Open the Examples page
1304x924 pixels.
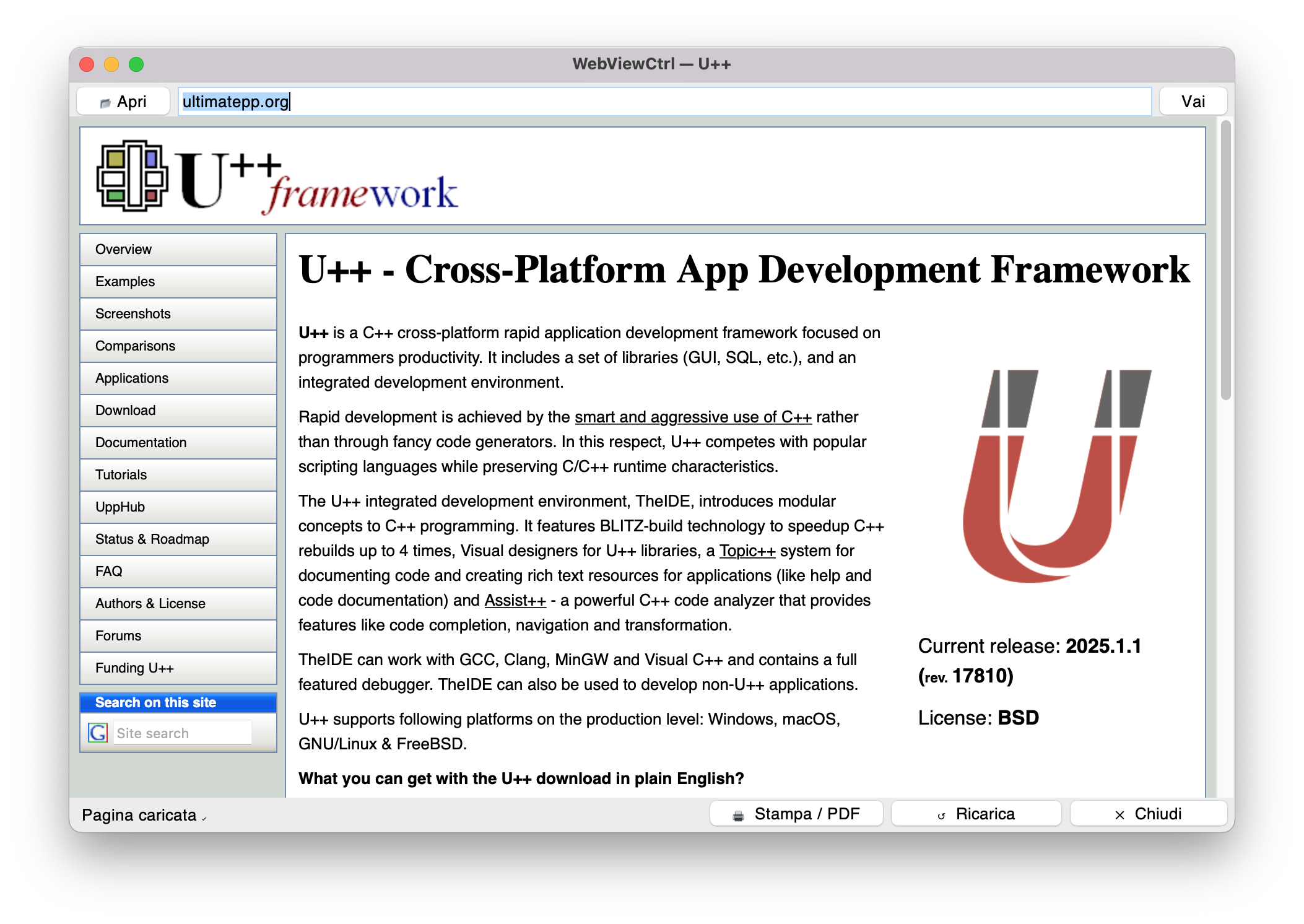pos(178,281)
